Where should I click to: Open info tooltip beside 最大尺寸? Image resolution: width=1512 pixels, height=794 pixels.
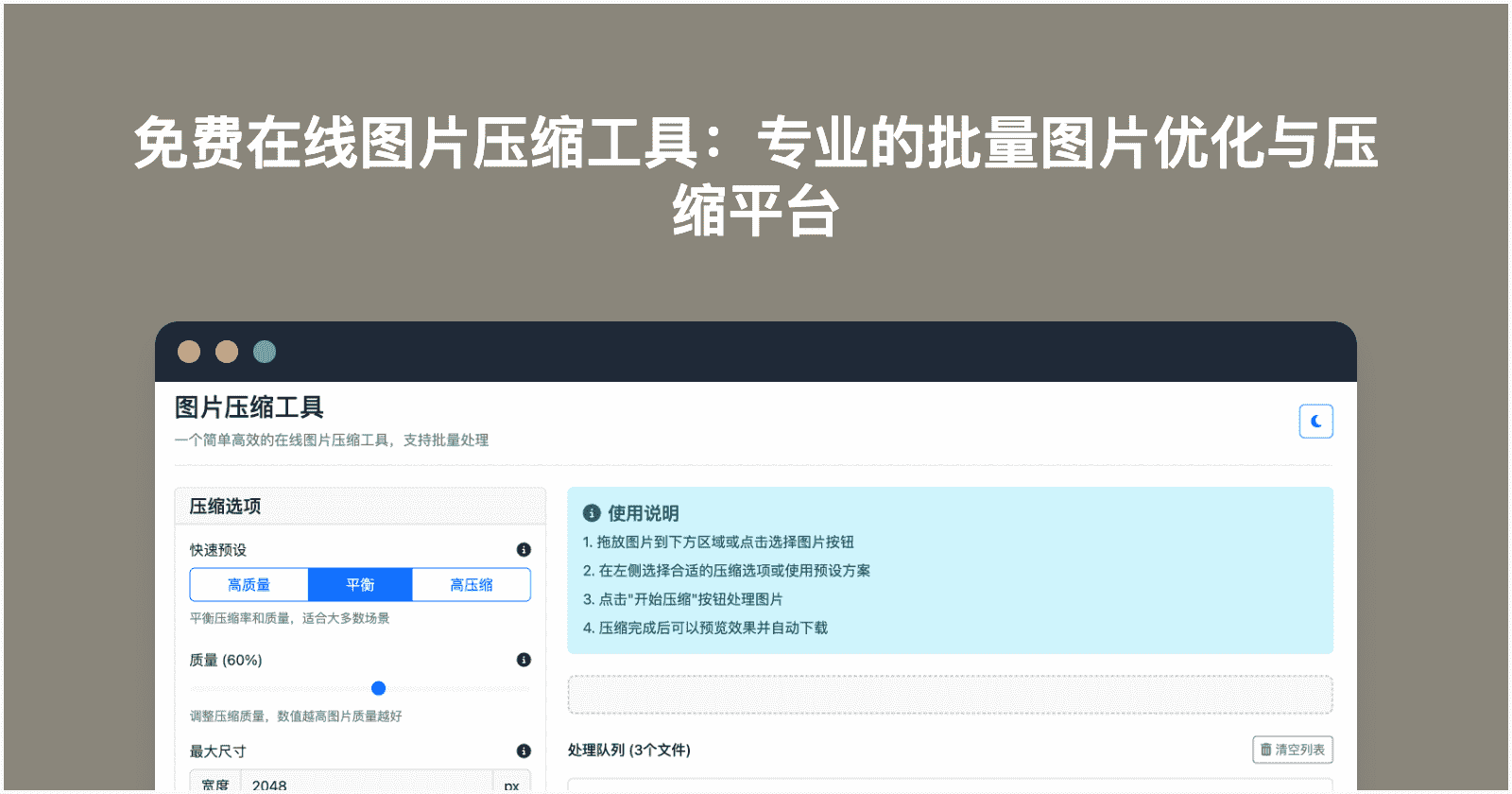point(524,751)
